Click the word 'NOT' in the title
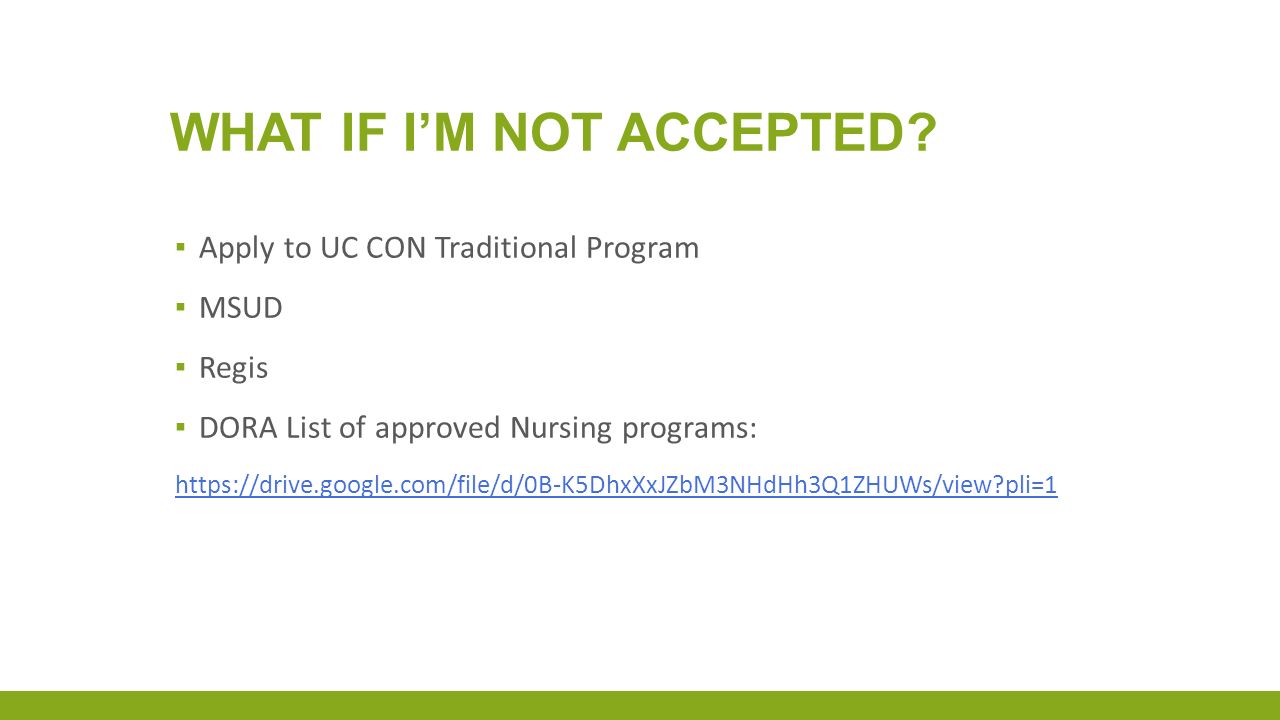 pyautogui.click(x=548, y=134)
